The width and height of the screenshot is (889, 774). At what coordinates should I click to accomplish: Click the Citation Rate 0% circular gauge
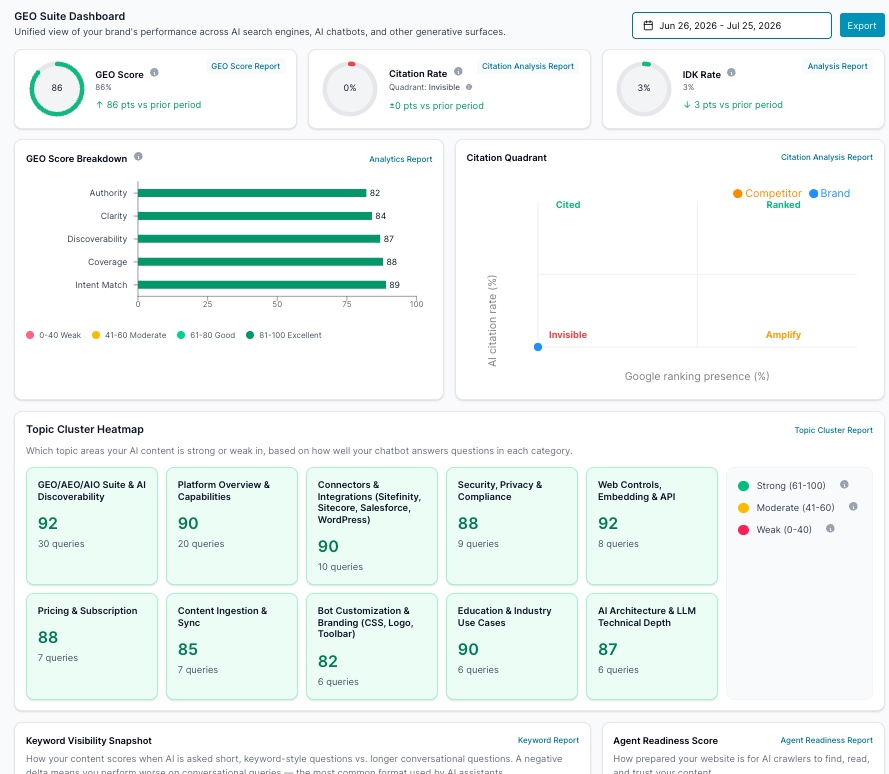(350, 88)
